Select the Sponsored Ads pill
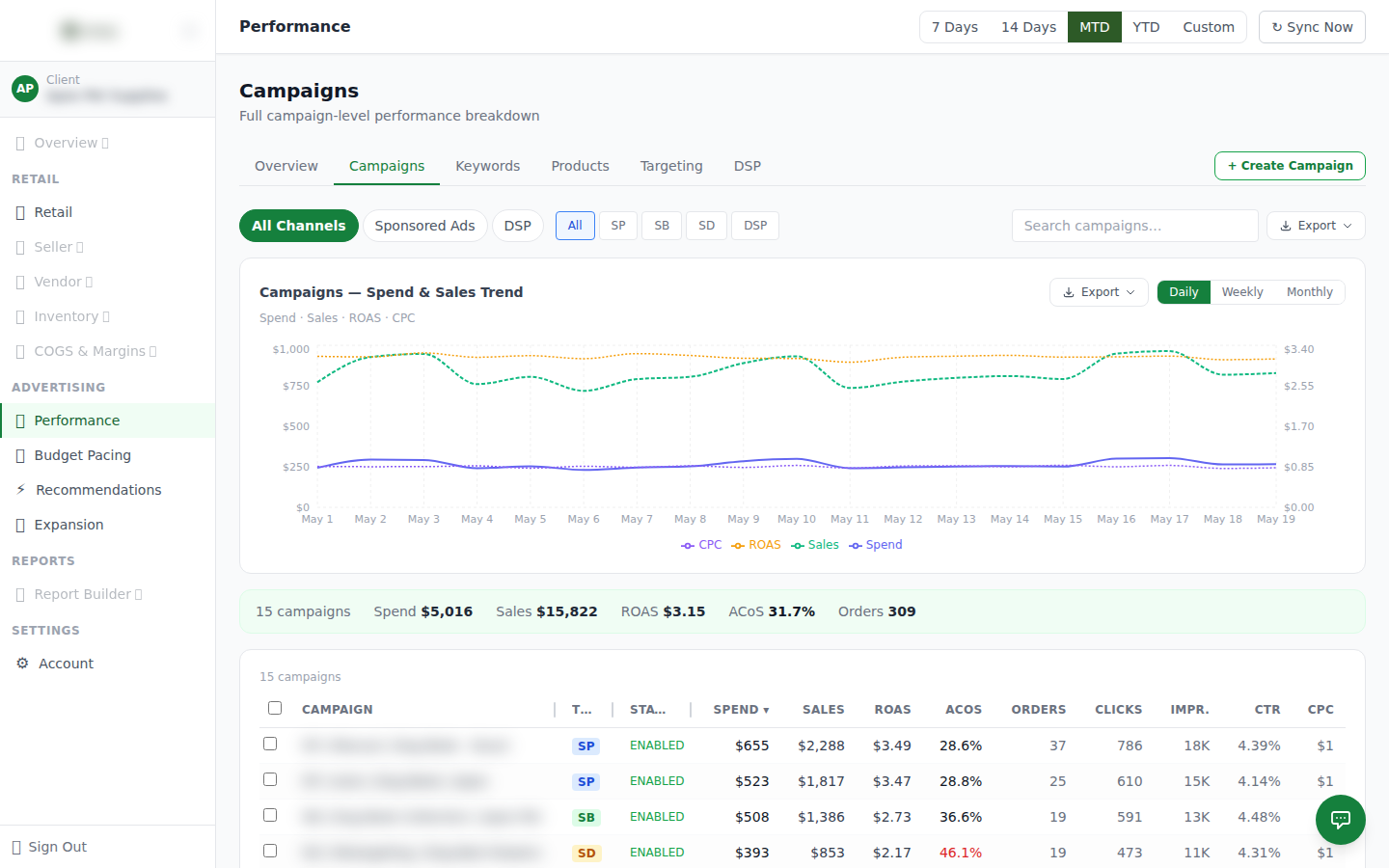 click(424, 226)
